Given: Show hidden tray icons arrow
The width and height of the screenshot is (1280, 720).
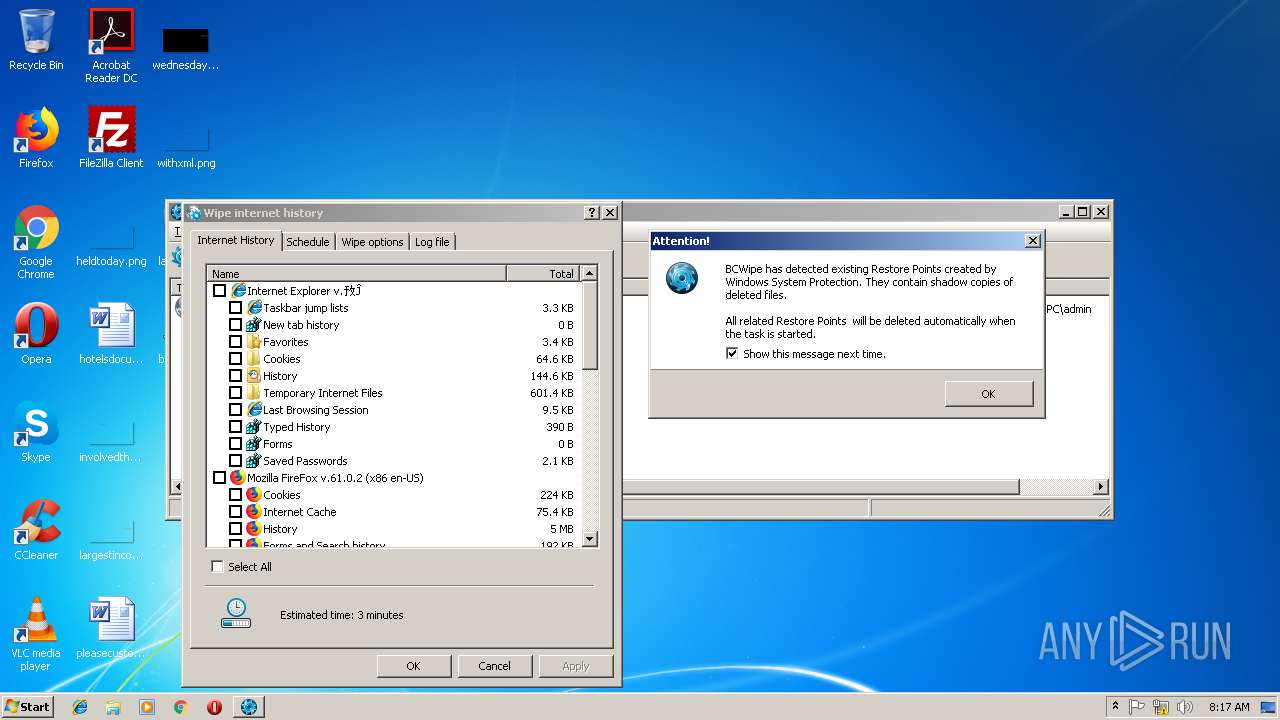Looking at the screenshot, I should point(1115,706).
